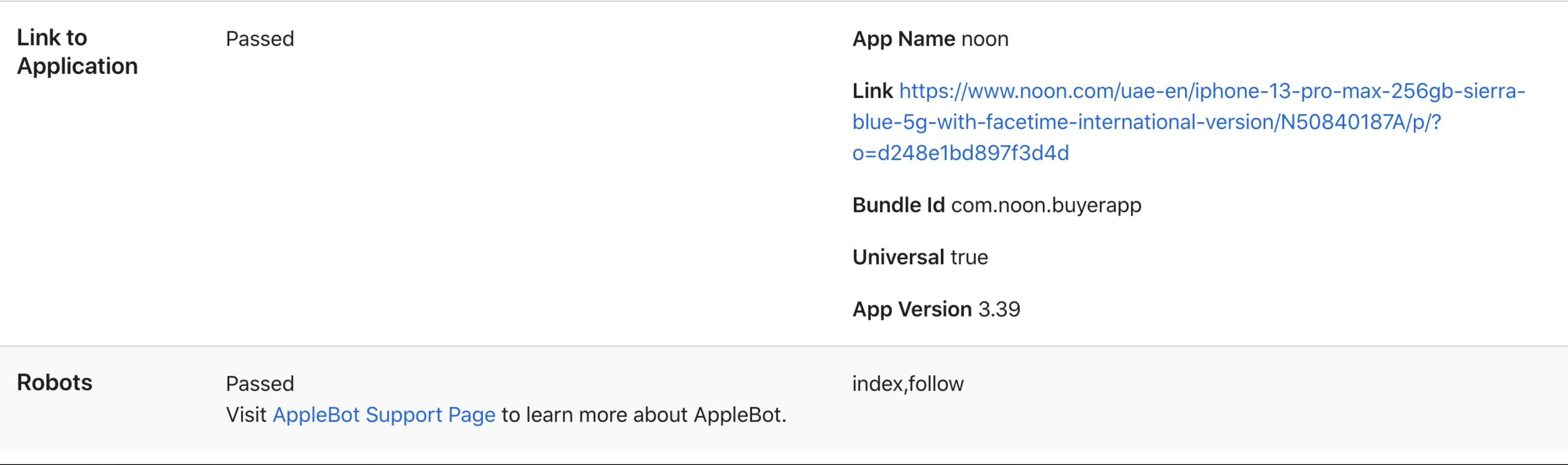Click the divider line above the Robots row
The image size is (1568, 465).
tap(784, 346)
